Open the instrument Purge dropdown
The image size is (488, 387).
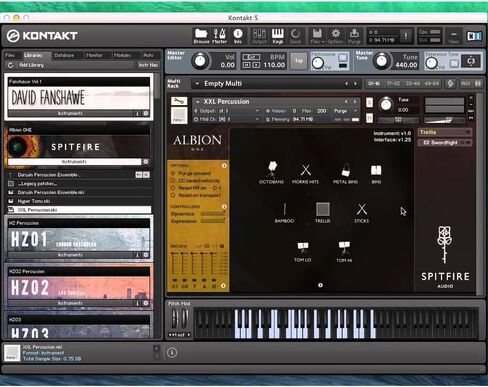point(345,111)
